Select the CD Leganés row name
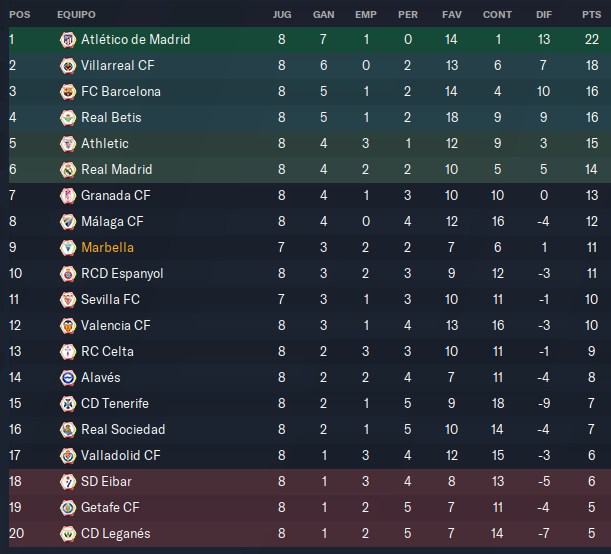The image size is (611, 554). (x=116, y=534)
